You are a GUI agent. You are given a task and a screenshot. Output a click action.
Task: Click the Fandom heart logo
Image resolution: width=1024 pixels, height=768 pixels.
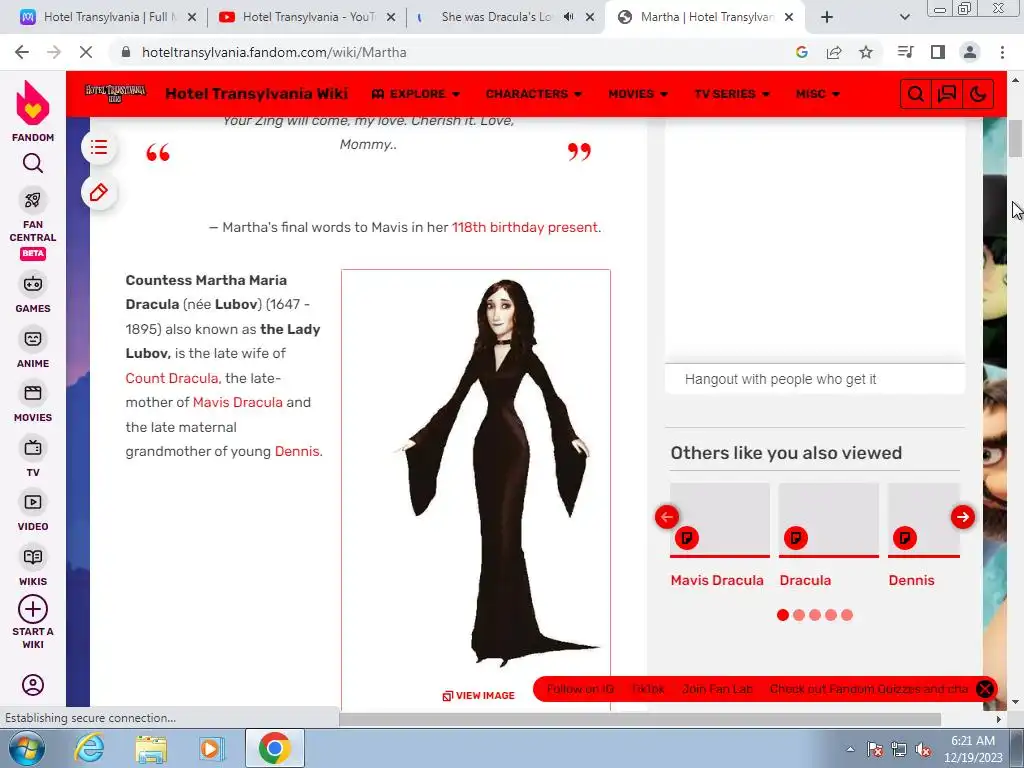coord(33,103)
